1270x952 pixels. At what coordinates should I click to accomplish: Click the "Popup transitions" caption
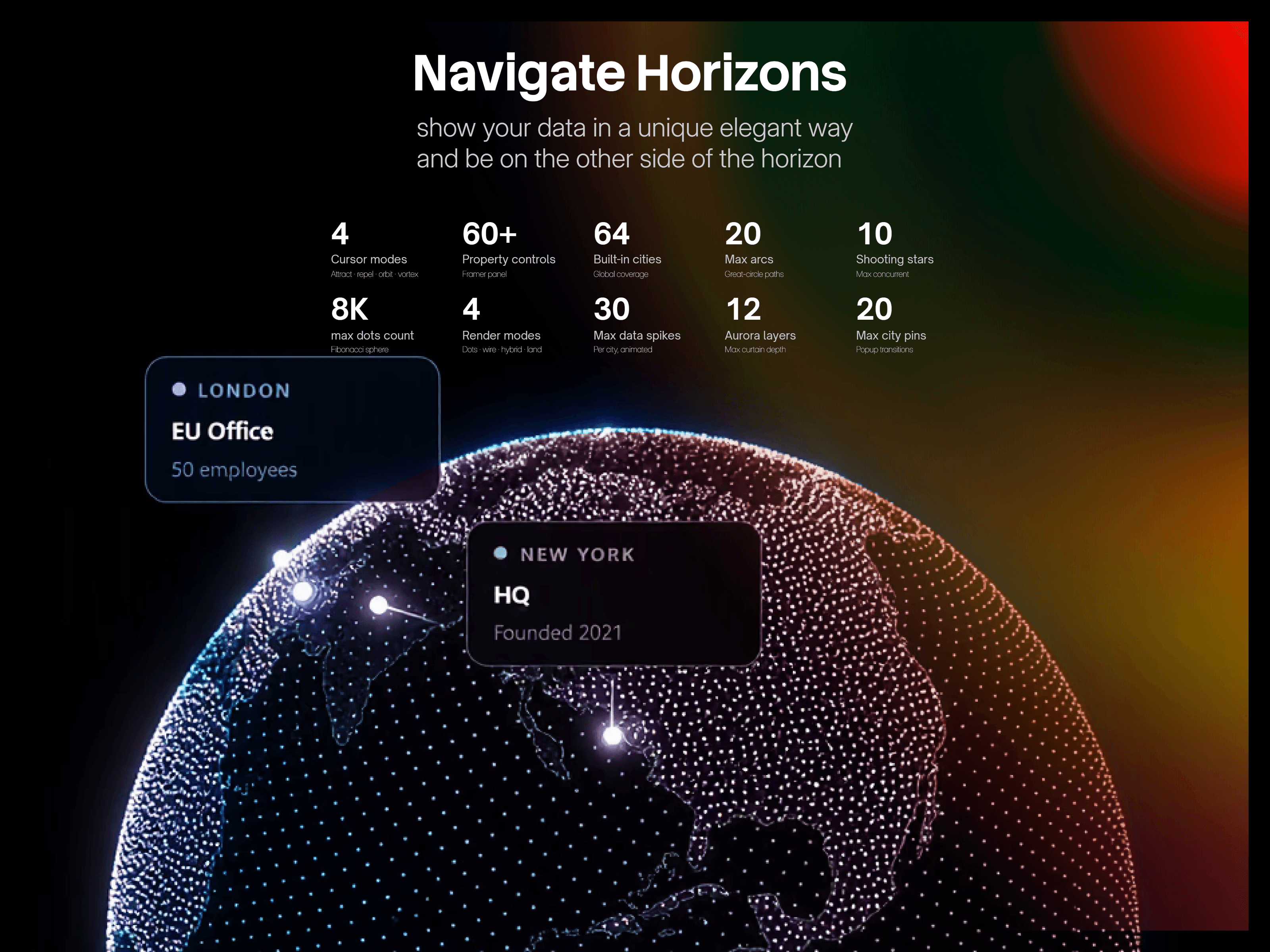point(884,349)
